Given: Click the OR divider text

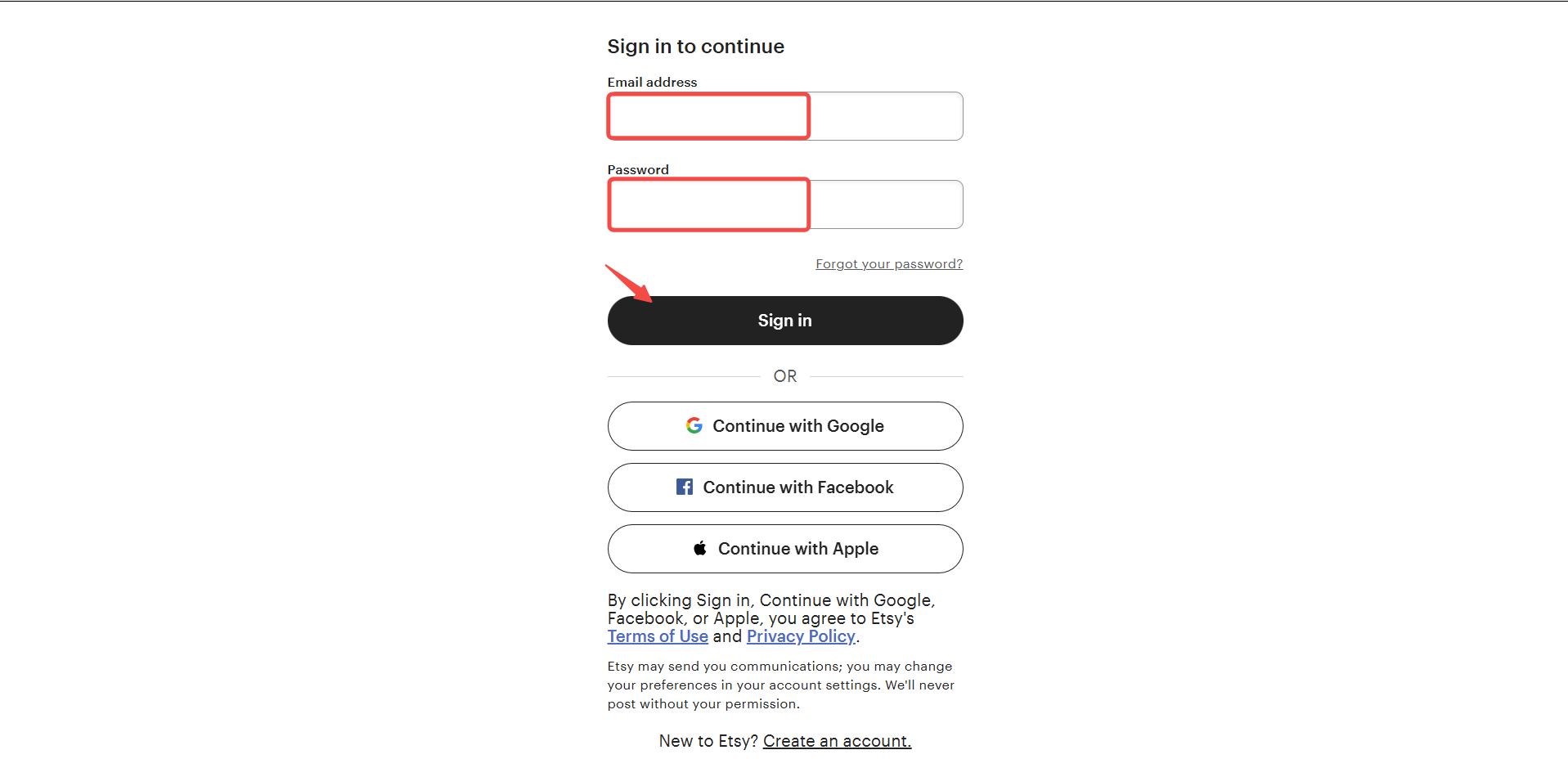Looking at the screenshot, I should (784, 376).
